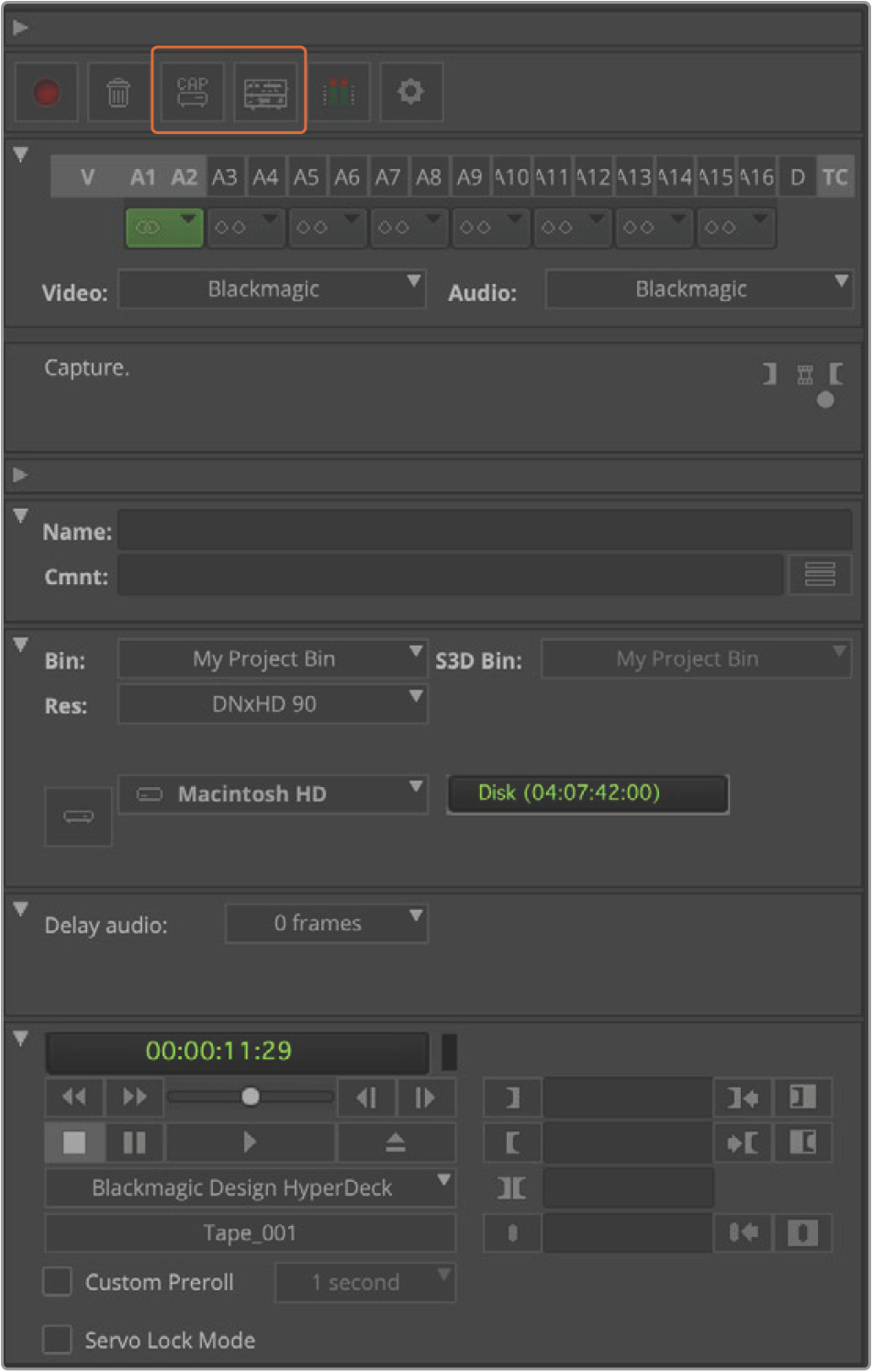The width and height of the screenshot is (872, 1372).
Task: Open the audio meter tool icon
Action: pyautogui.click(x=338, y=93)
